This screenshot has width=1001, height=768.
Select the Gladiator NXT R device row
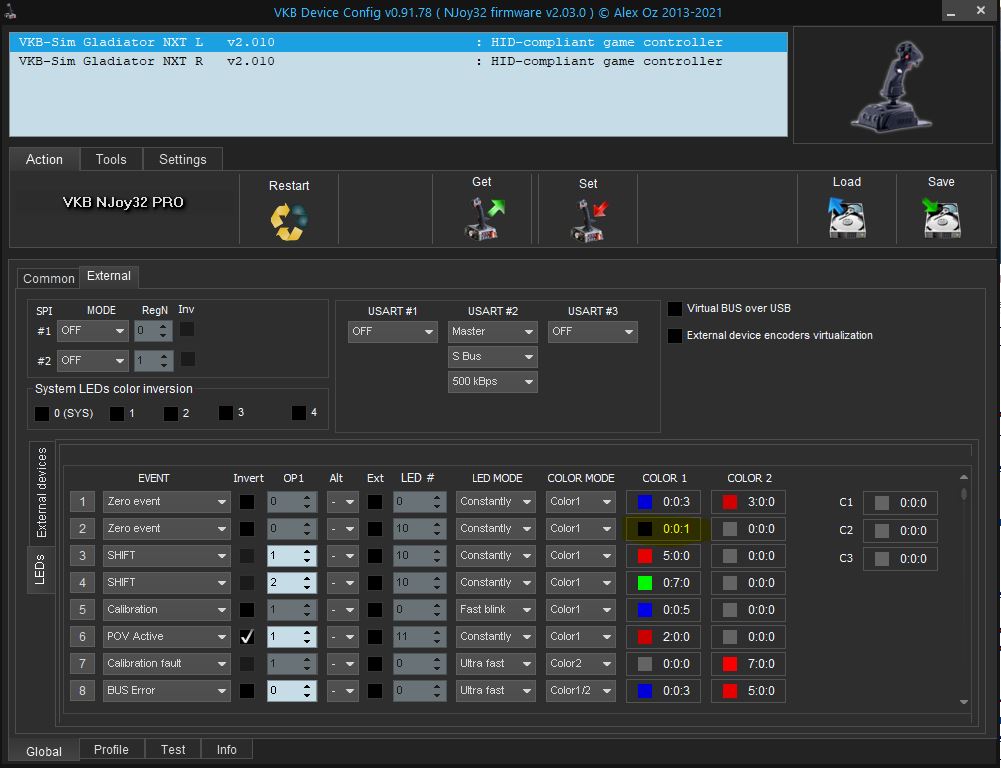[x=398, y=61]
